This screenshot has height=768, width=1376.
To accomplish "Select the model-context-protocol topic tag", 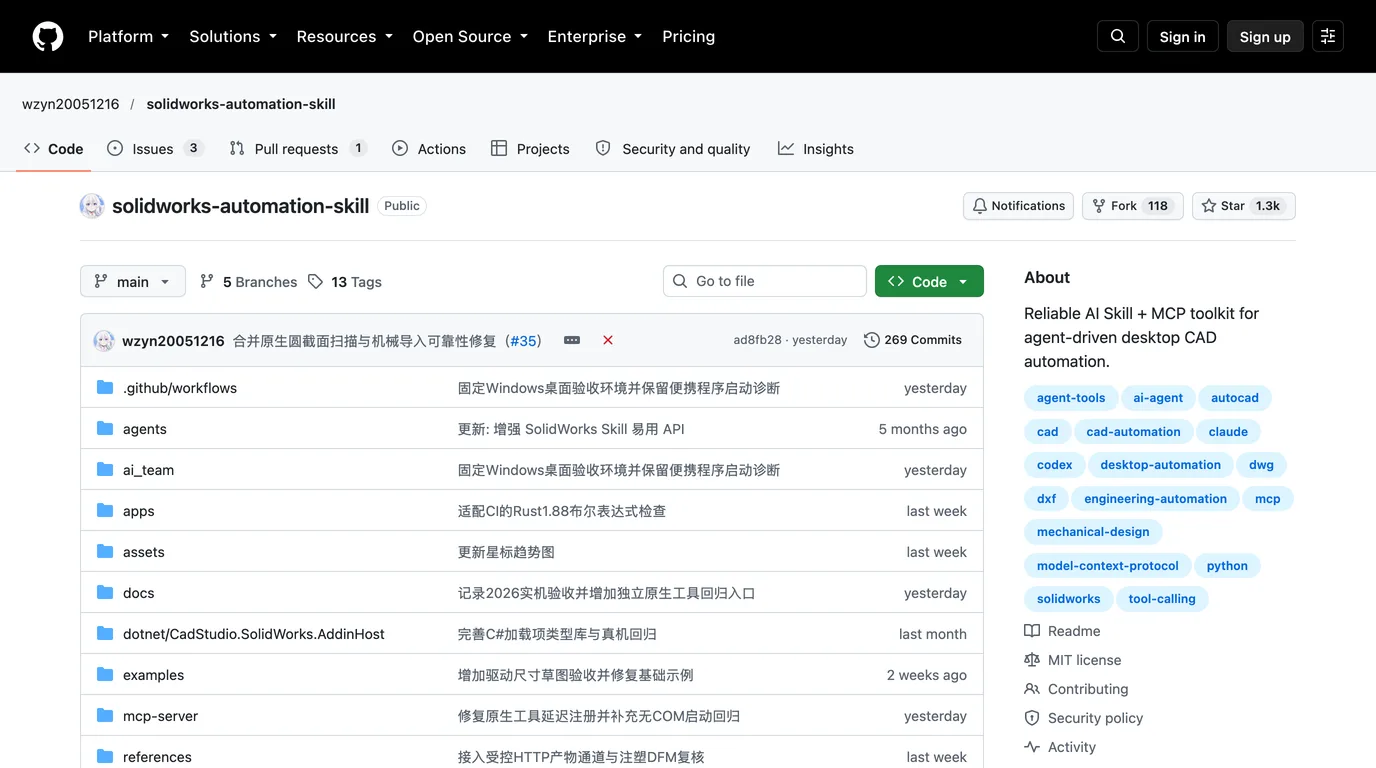I will (x=1108, y=566).
